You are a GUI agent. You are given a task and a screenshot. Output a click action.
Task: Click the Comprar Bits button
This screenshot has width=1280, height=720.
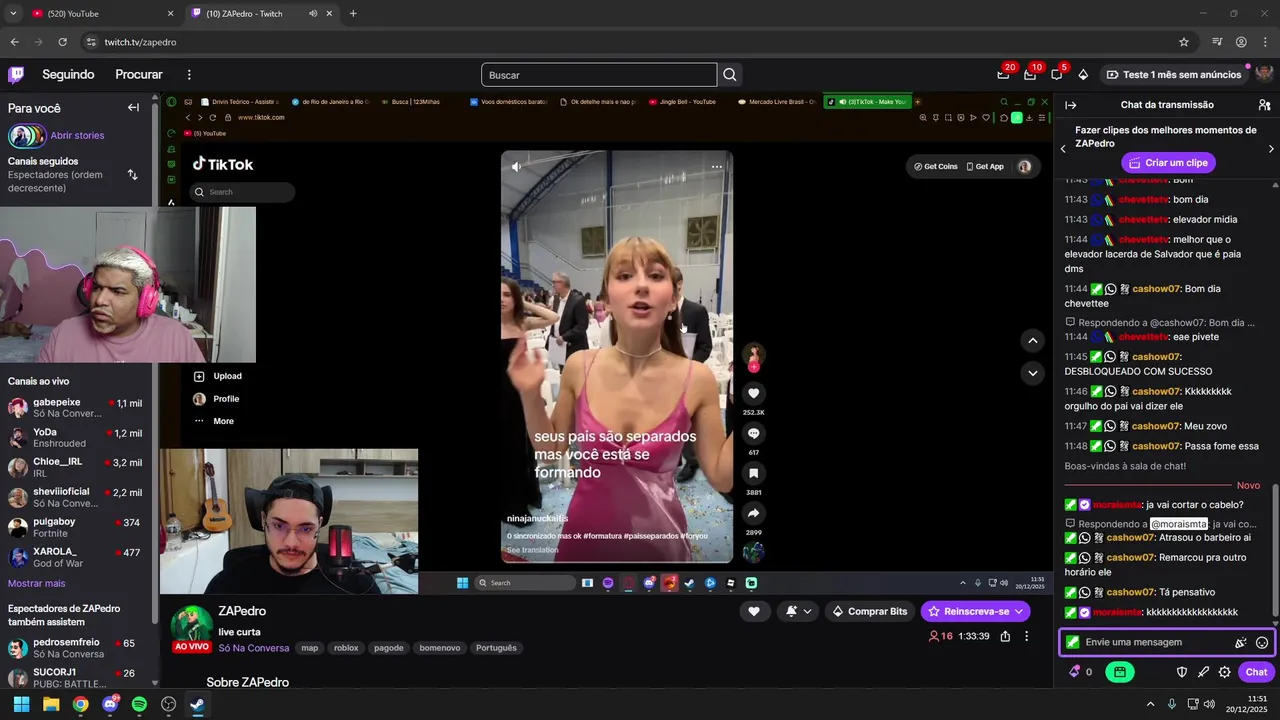point(869,611)
